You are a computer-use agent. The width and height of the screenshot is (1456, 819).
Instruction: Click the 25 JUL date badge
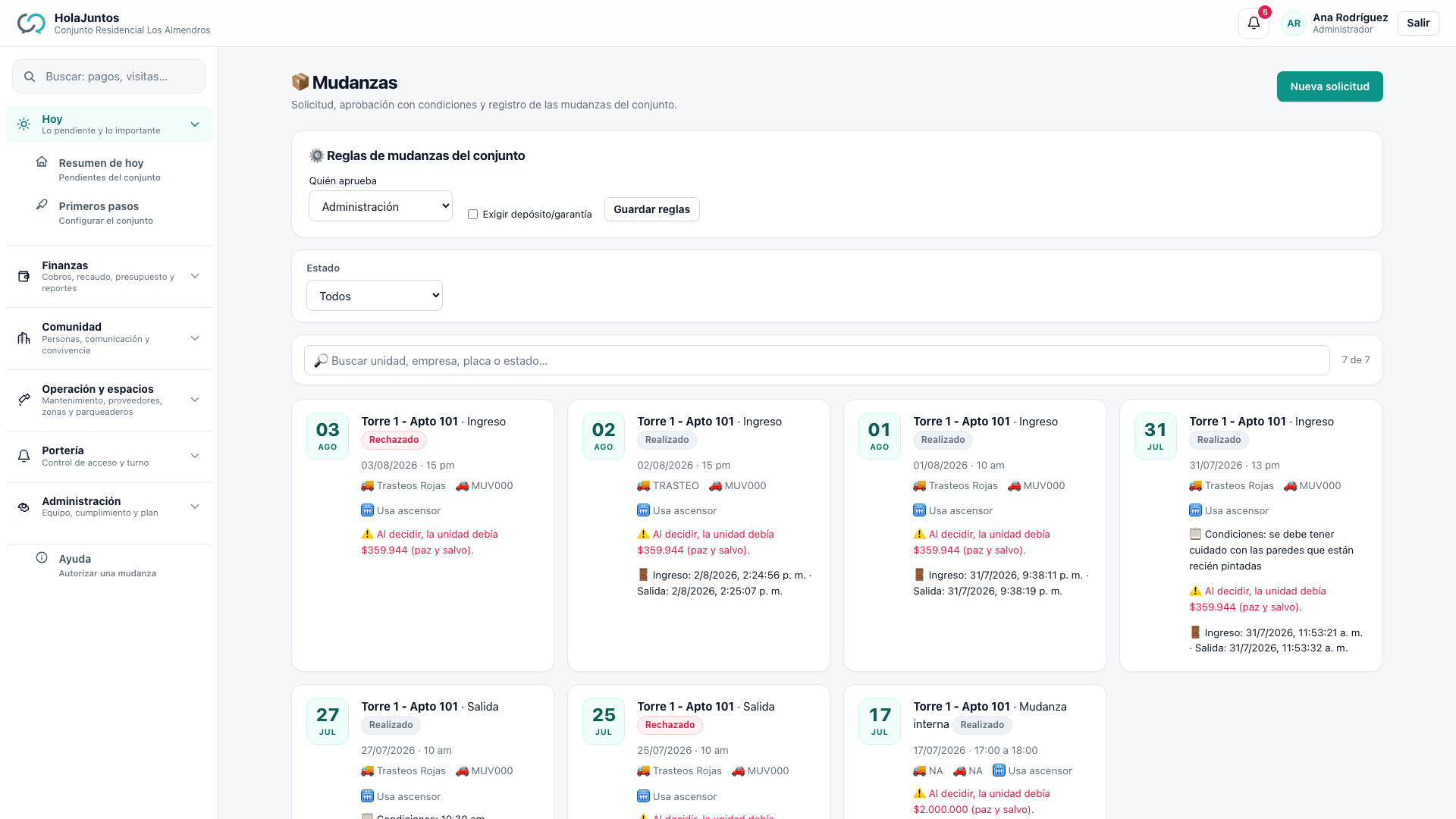click(604, 721)
